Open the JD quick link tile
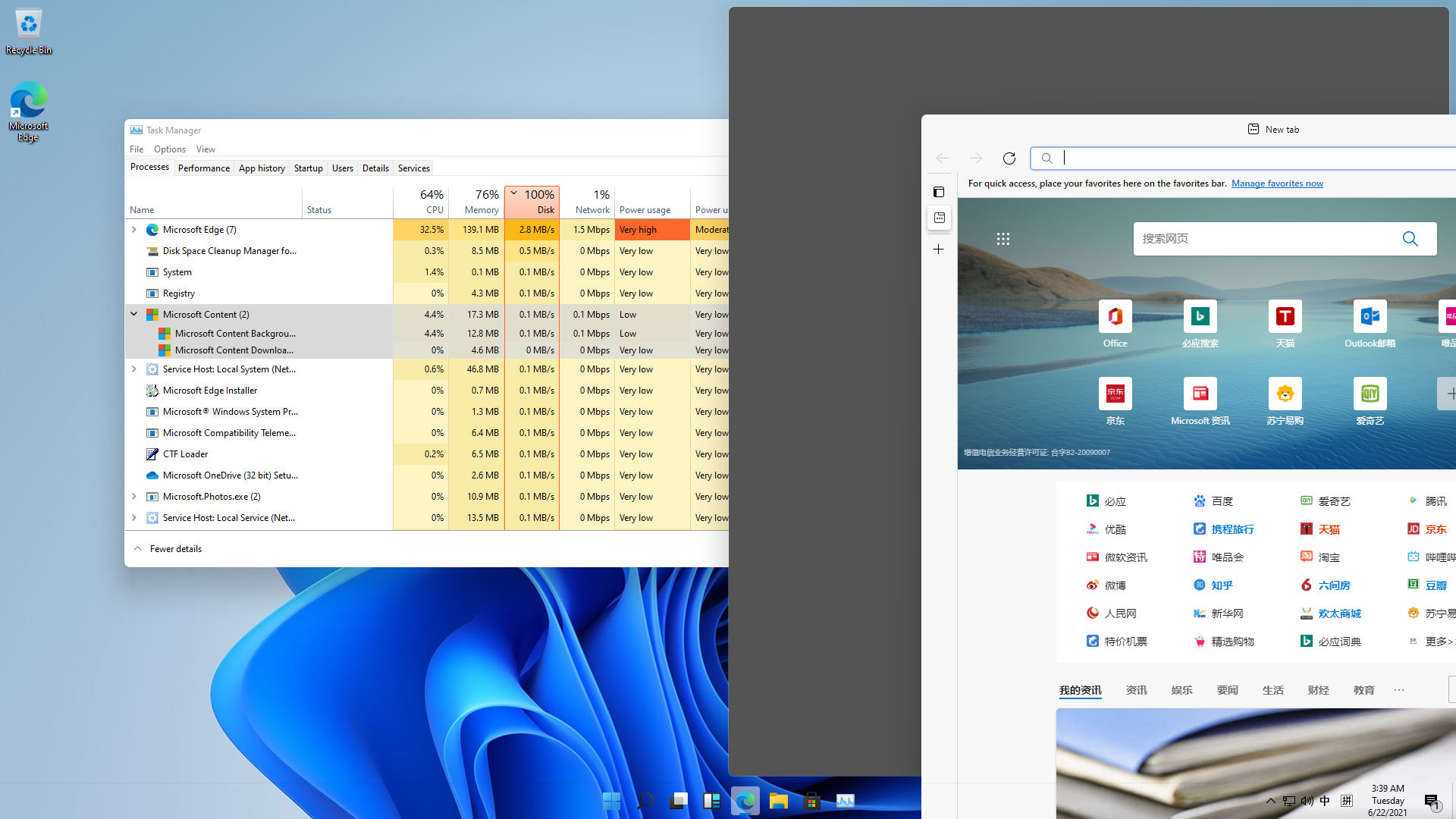Viewport: 1456px width, 819px height. point(1116,402)
